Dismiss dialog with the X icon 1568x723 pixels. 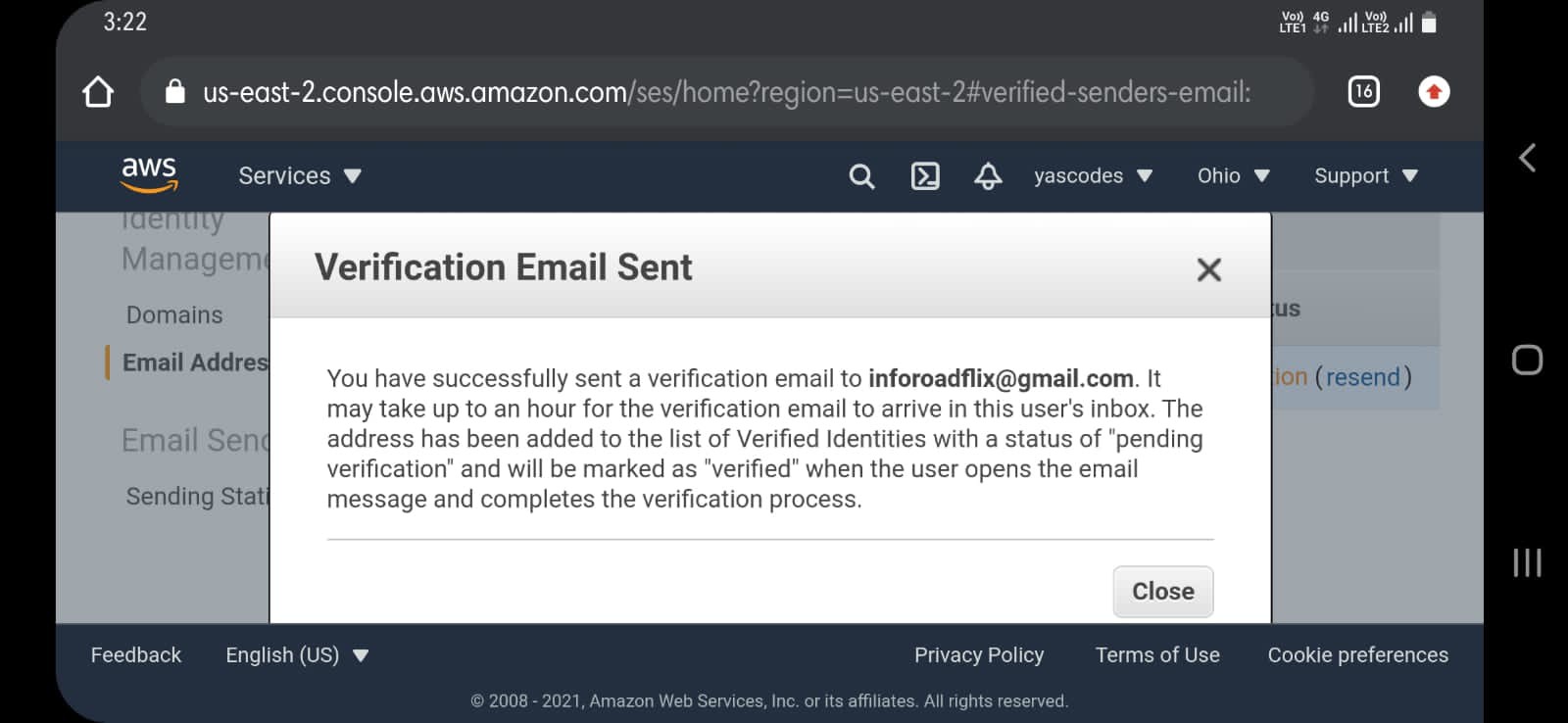pos(1209,269)
